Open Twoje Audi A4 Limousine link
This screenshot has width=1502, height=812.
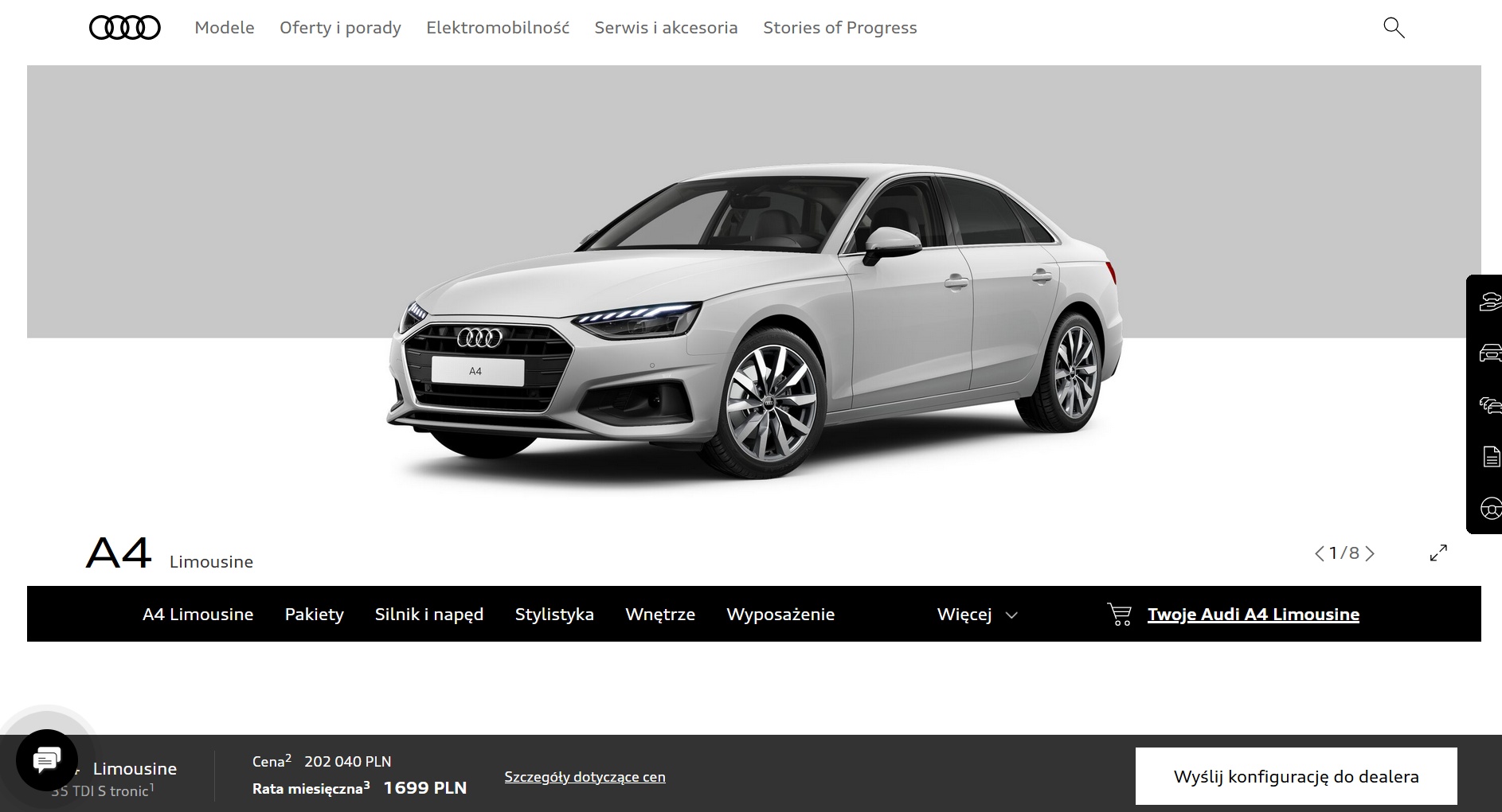1253,615
